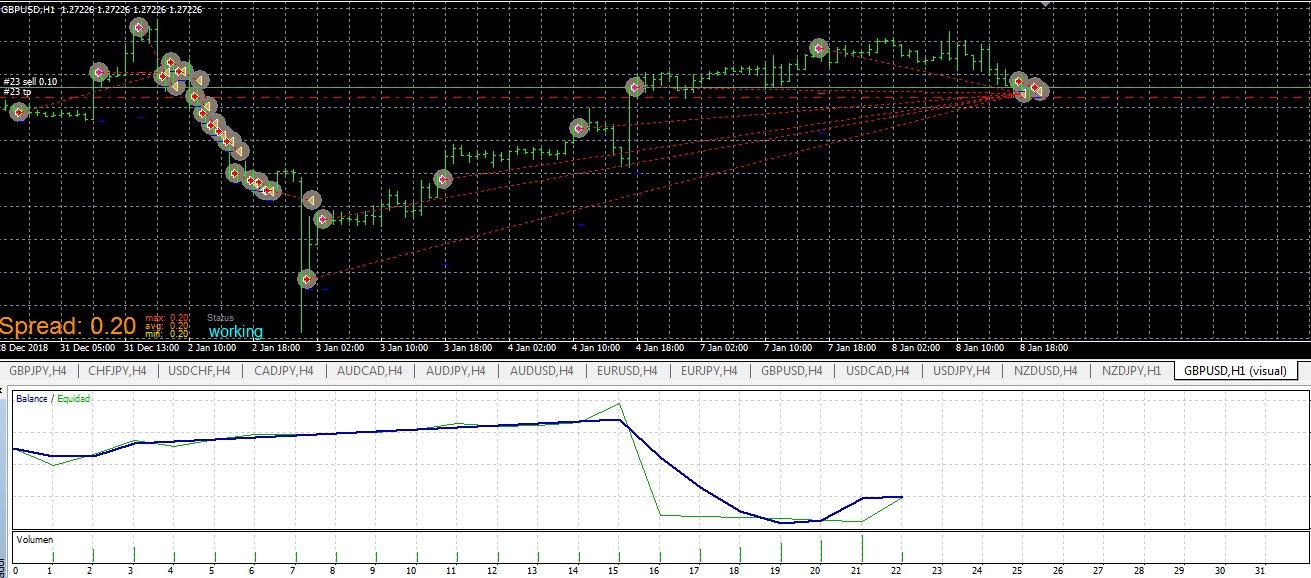
Task: Click the cyan working status text
Action: click(235, 332)
